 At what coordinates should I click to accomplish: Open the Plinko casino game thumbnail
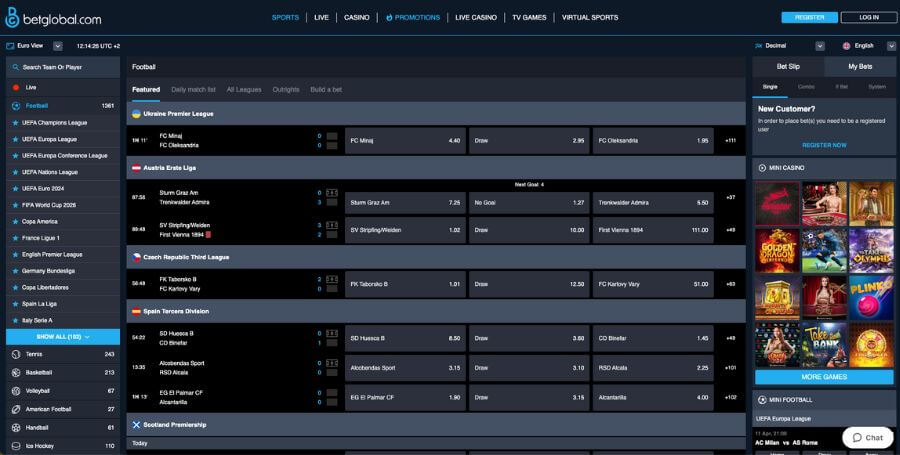tap(871, 298)
